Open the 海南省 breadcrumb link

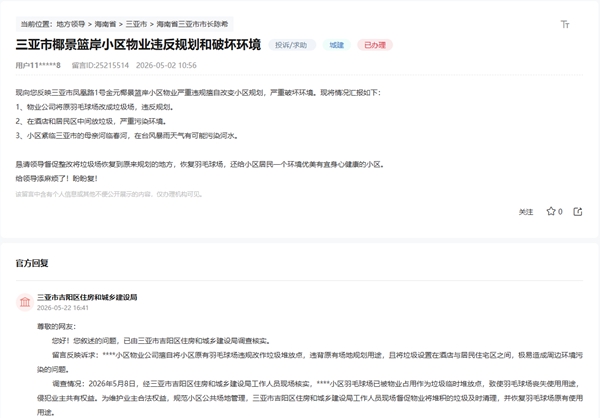[105, 24]
